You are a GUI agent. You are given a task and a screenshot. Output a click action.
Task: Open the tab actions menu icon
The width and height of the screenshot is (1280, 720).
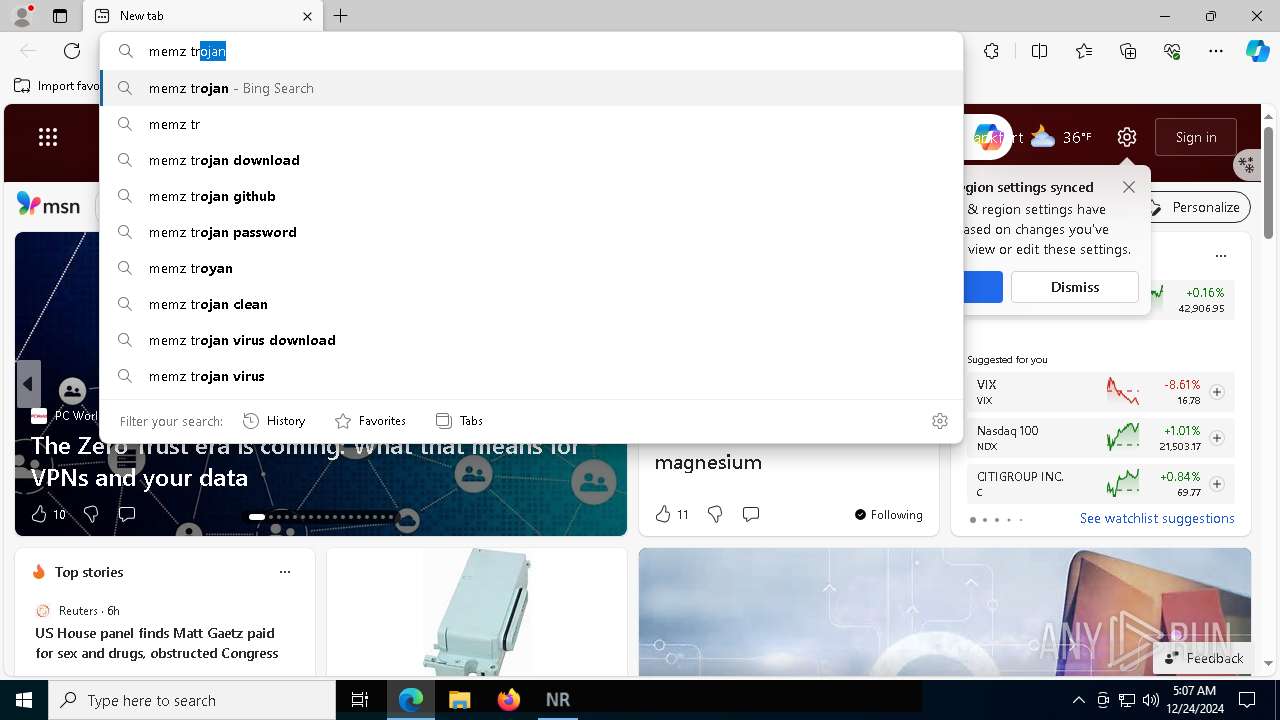pos(60,16)
